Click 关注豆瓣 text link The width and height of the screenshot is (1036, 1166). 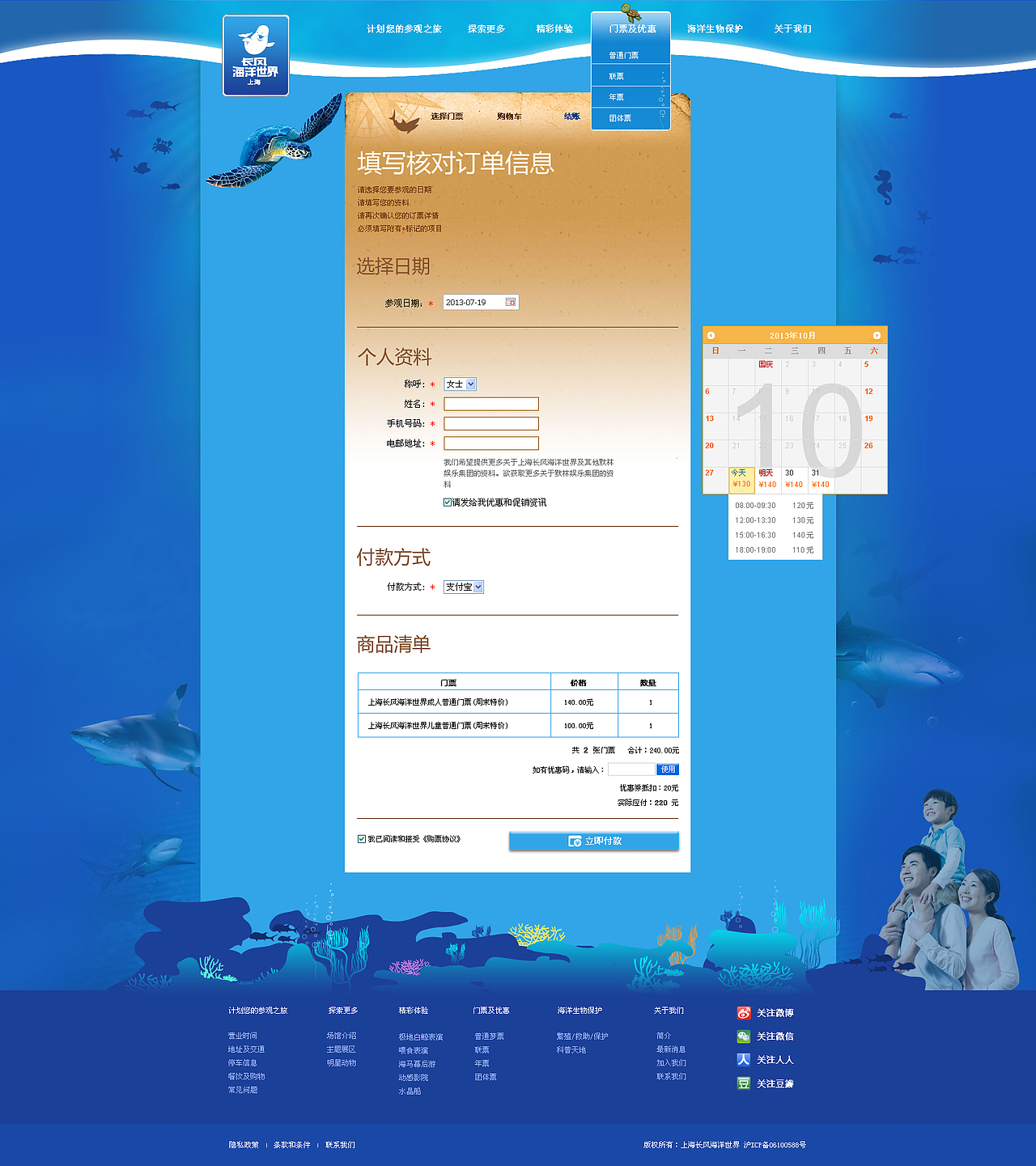[x=775, y=1083]
